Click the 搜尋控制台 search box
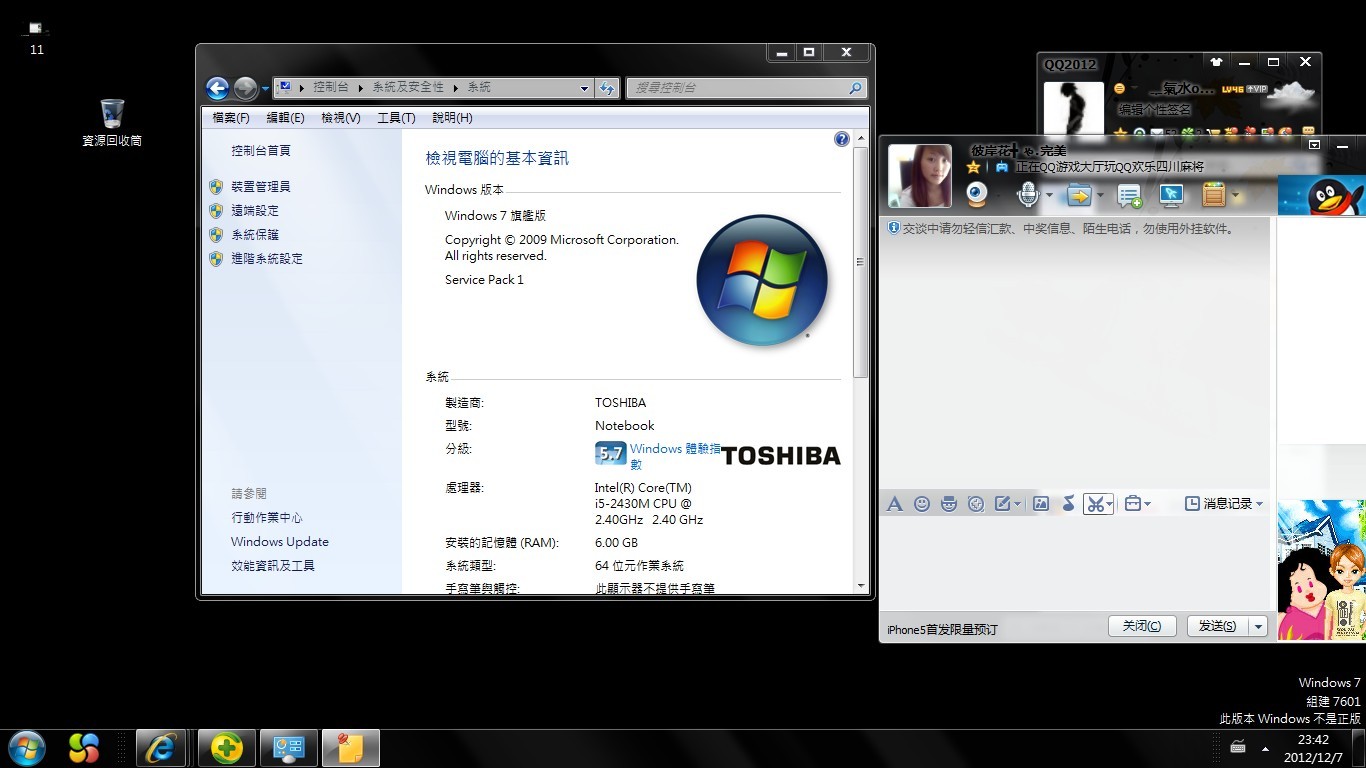The height and width of the screenshot is (768, 1366). point(746,88)
